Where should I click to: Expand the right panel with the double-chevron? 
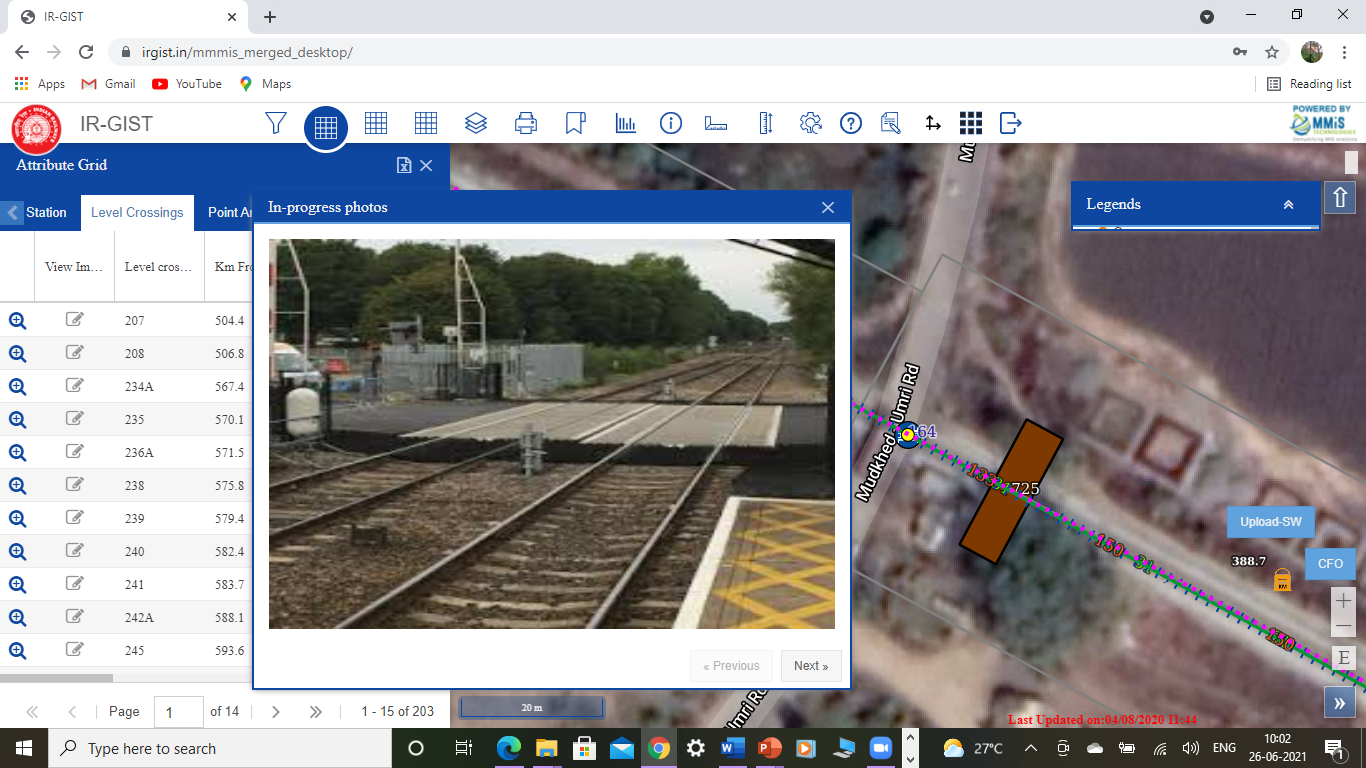click(x=1339, y=702)
